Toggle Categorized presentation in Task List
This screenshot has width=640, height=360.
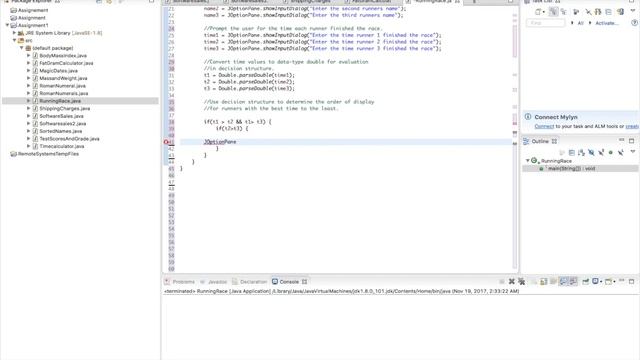(553, 12)
